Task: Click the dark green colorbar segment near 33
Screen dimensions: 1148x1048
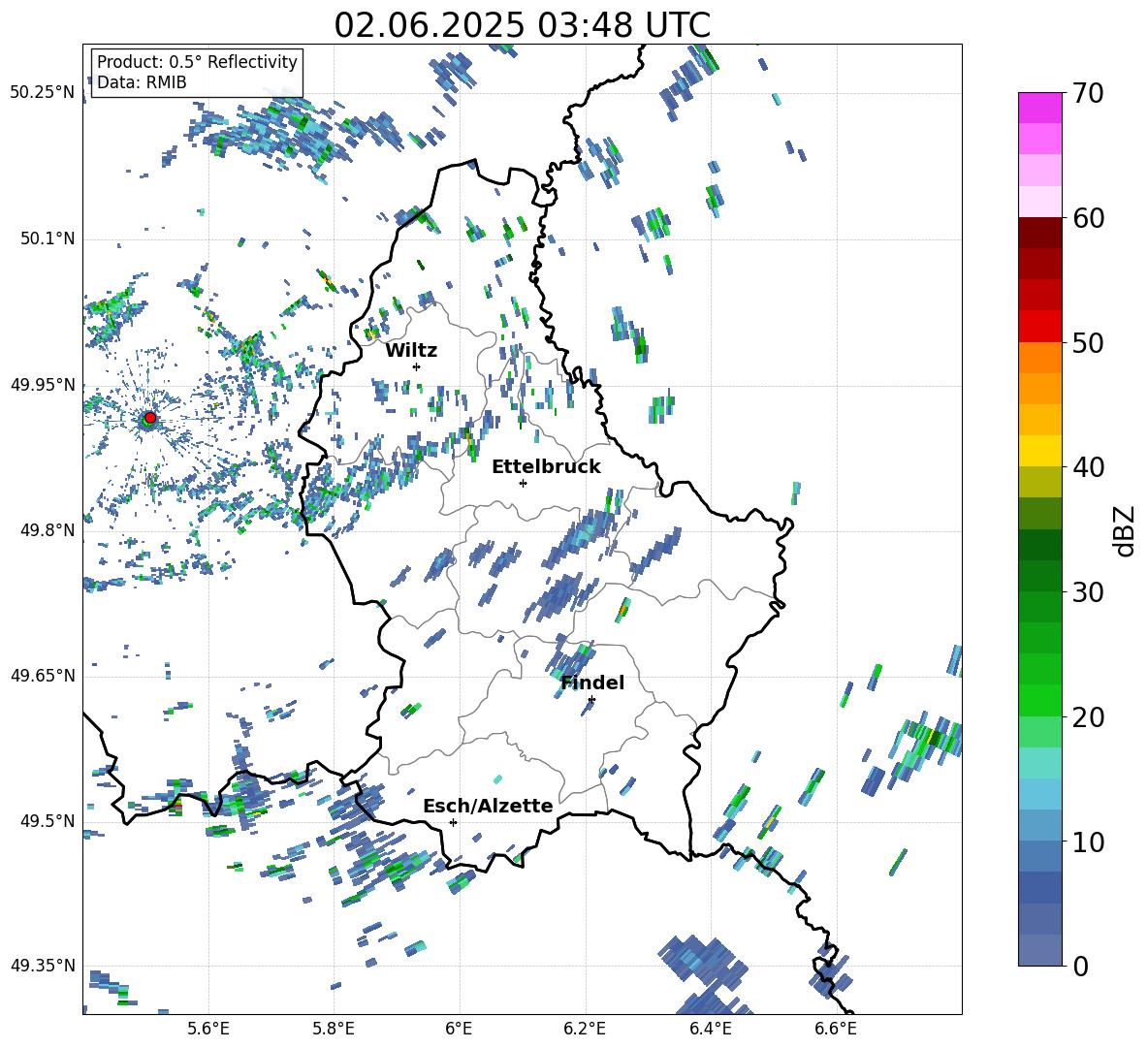Action: (1039, 545)
